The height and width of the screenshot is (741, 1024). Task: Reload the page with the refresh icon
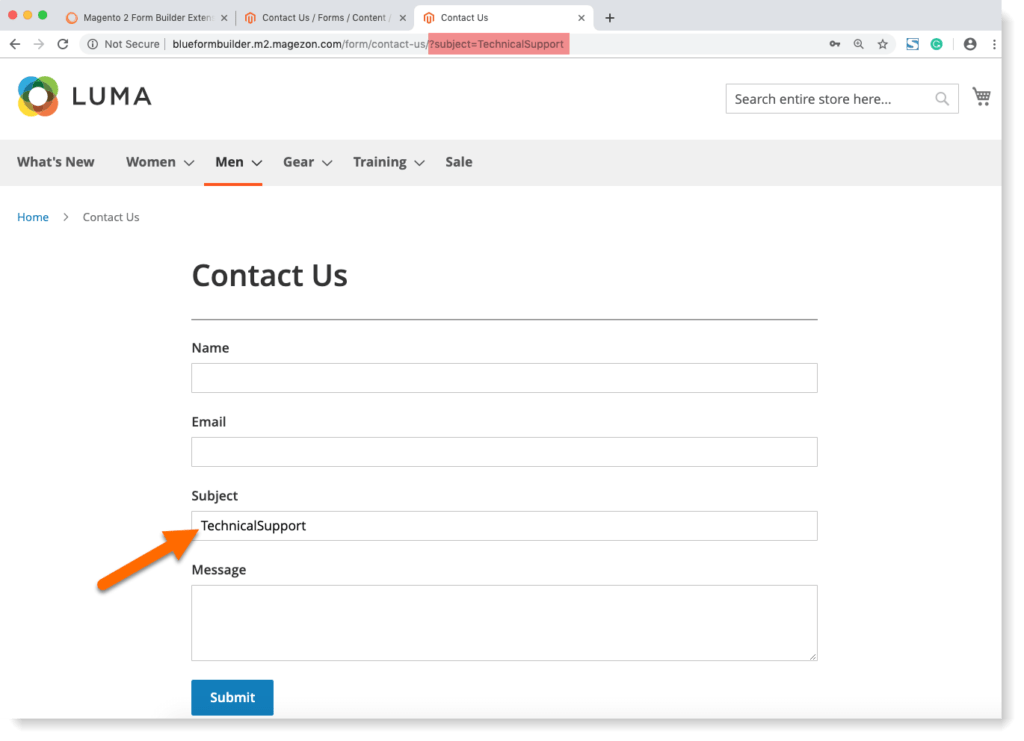click(62, 44)
